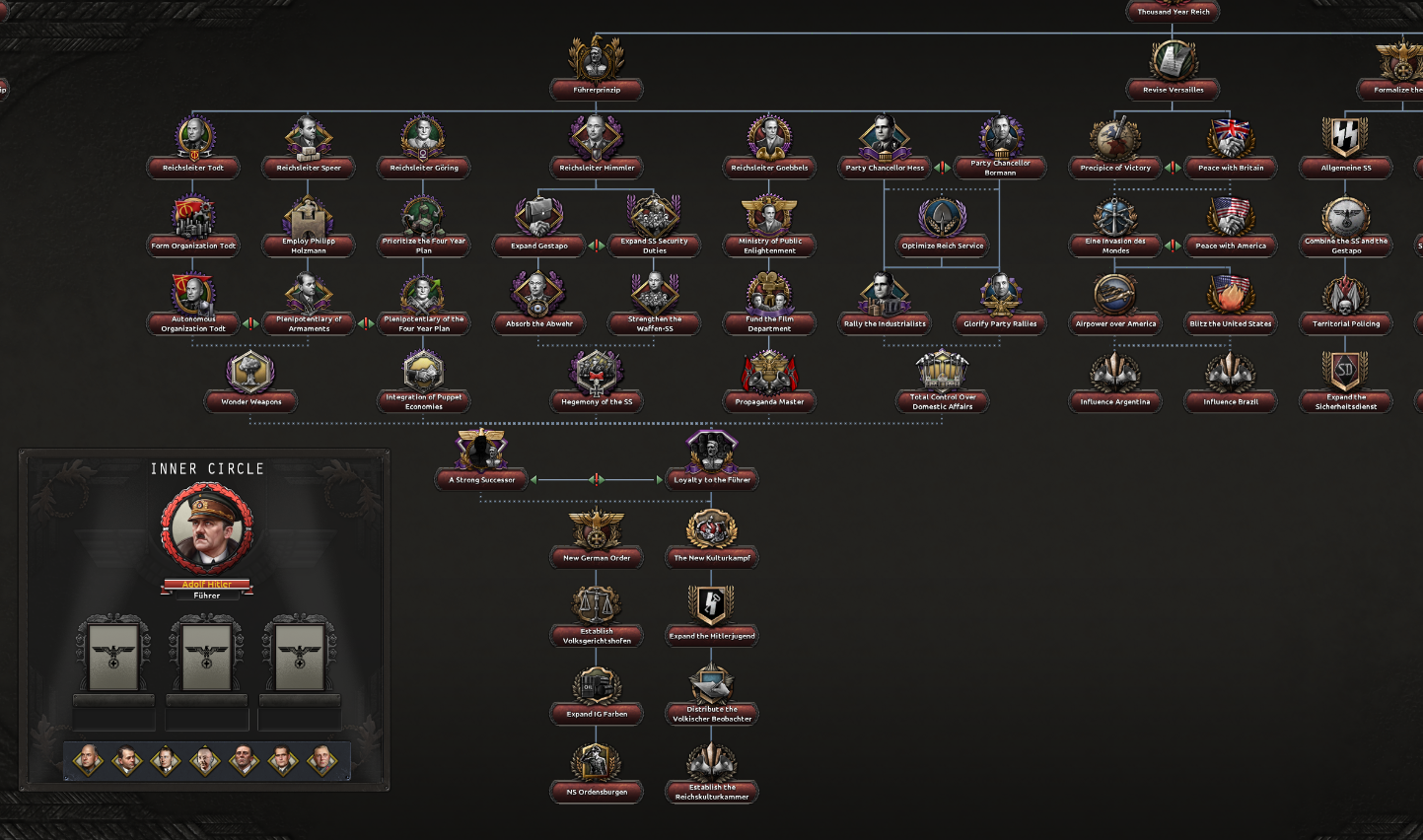This screenshot has width=1423, height=840.
Task: Choose the Reichsleiter Himmler focus
Action: point(597,147)
